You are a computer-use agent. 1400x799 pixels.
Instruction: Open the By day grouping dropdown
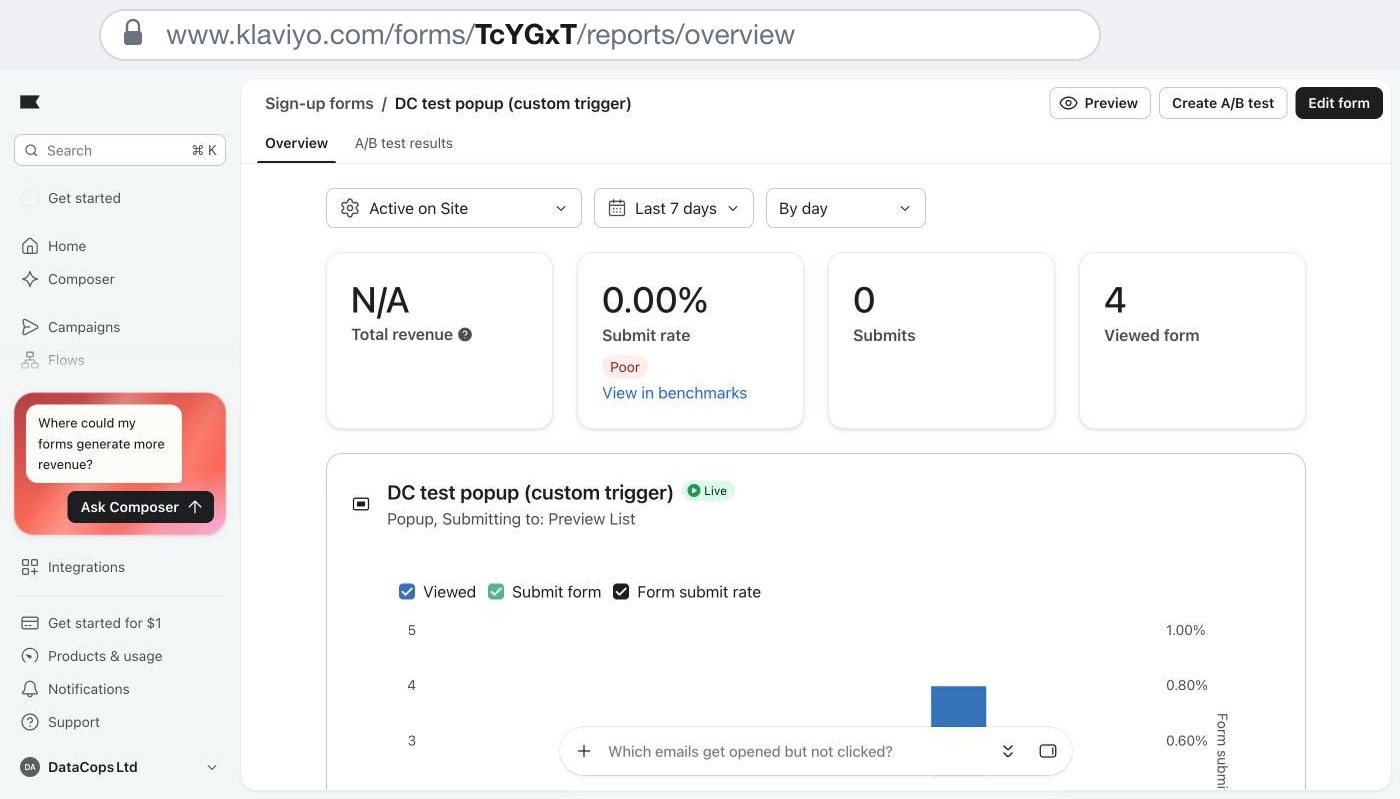click(846, 208)
